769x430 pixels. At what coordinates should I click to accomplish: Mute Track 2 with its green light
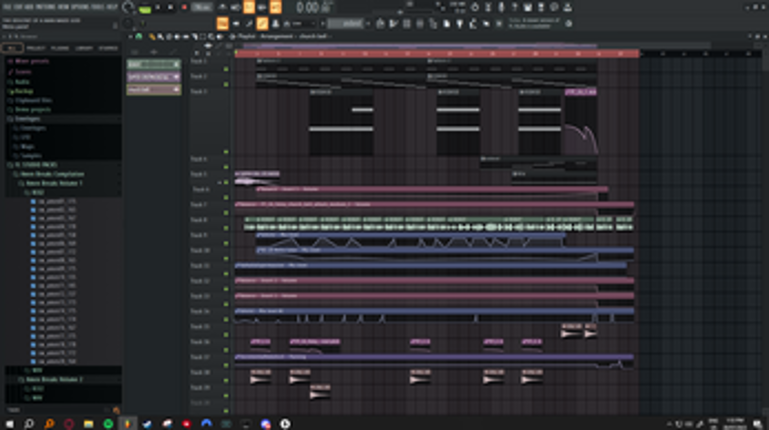click(x=226, y=85)
